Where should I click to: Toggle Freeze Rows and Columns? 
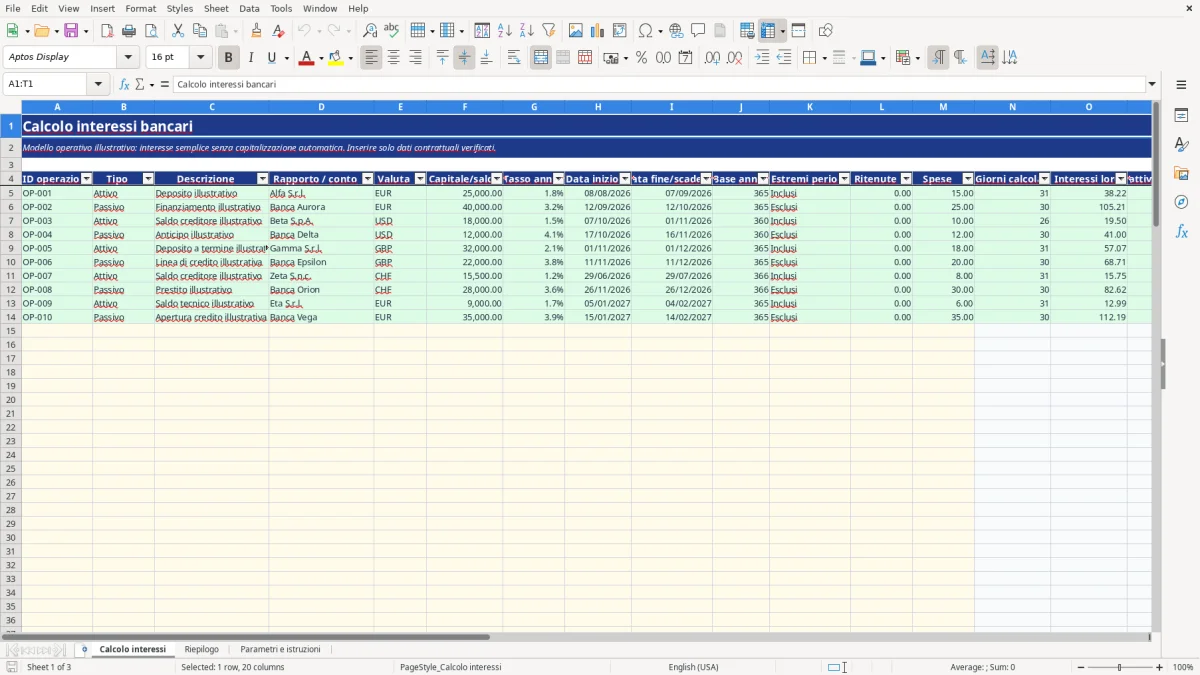(x=768, y=31)
